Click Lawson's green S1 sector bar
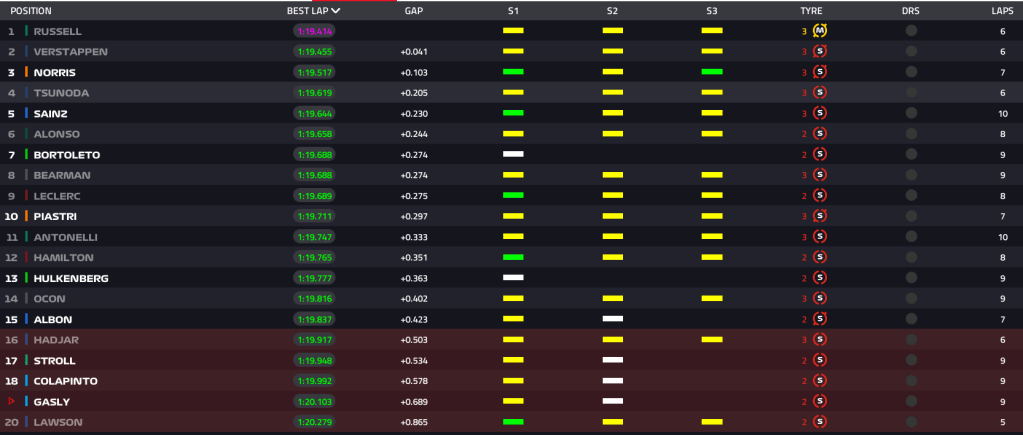The height and width of the screenshot is (435, 1023). [513, 422]
